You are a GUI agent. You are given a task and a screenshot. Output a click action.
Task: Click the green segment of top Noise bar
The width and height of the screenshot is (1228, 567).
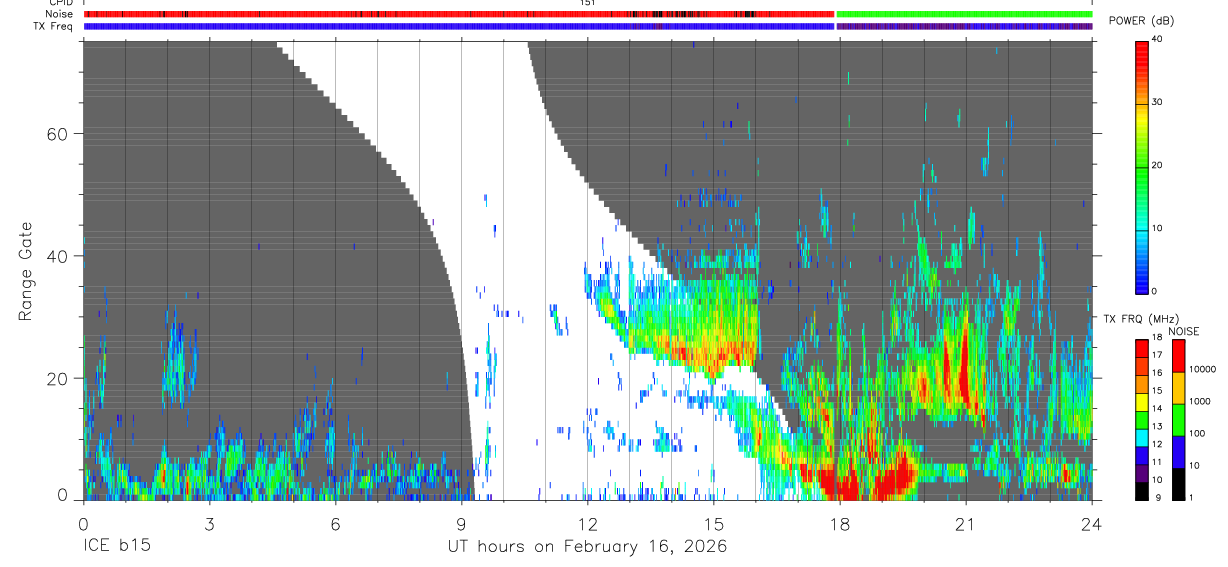coord(964,14)
